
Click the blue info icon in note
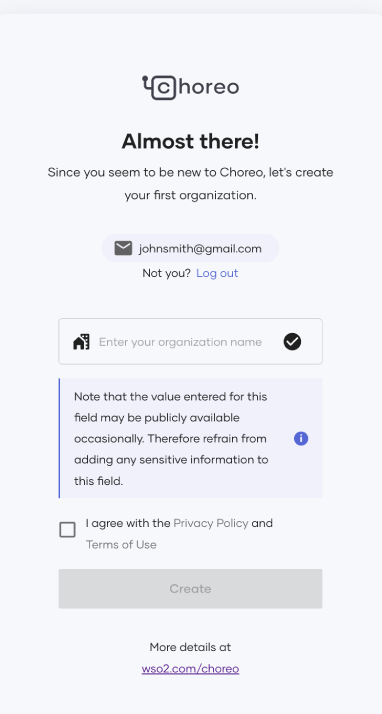[301, 439]
